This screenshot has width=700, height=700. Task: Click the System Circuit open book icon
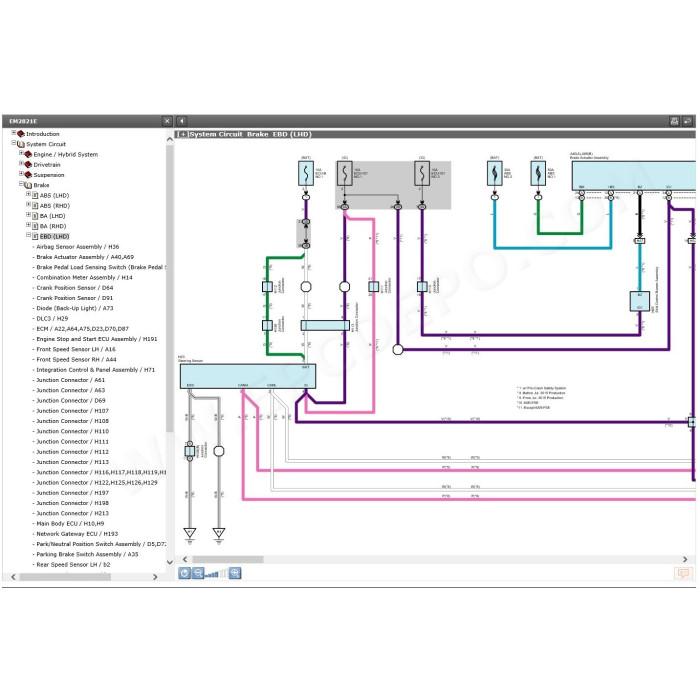[x=21, y=144]
